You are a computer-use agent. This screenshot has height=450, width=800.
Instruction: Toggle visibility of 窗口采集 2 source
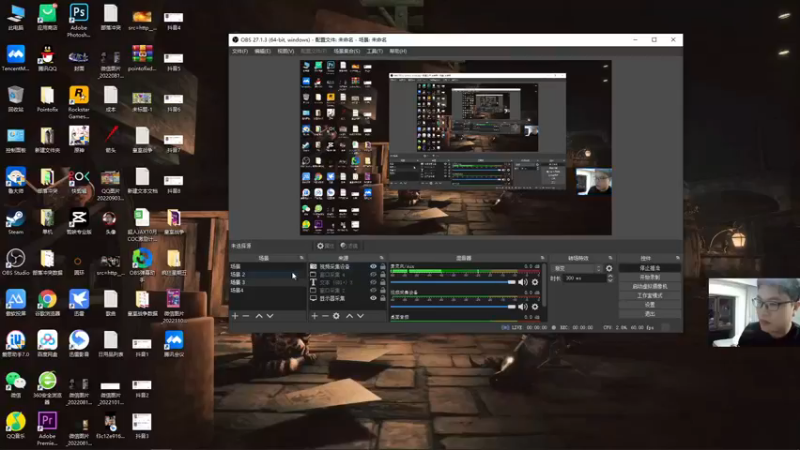pos(373,290)
